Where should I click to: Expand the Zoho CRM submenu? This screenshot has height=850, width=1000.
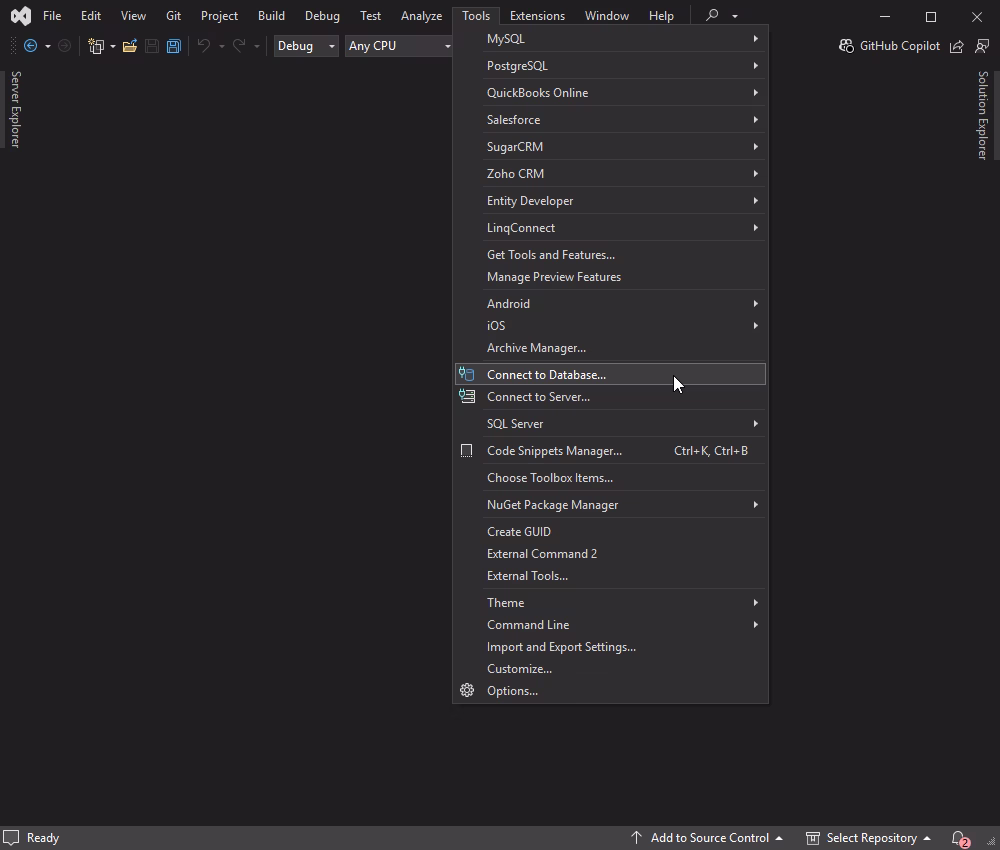point(611,173)
